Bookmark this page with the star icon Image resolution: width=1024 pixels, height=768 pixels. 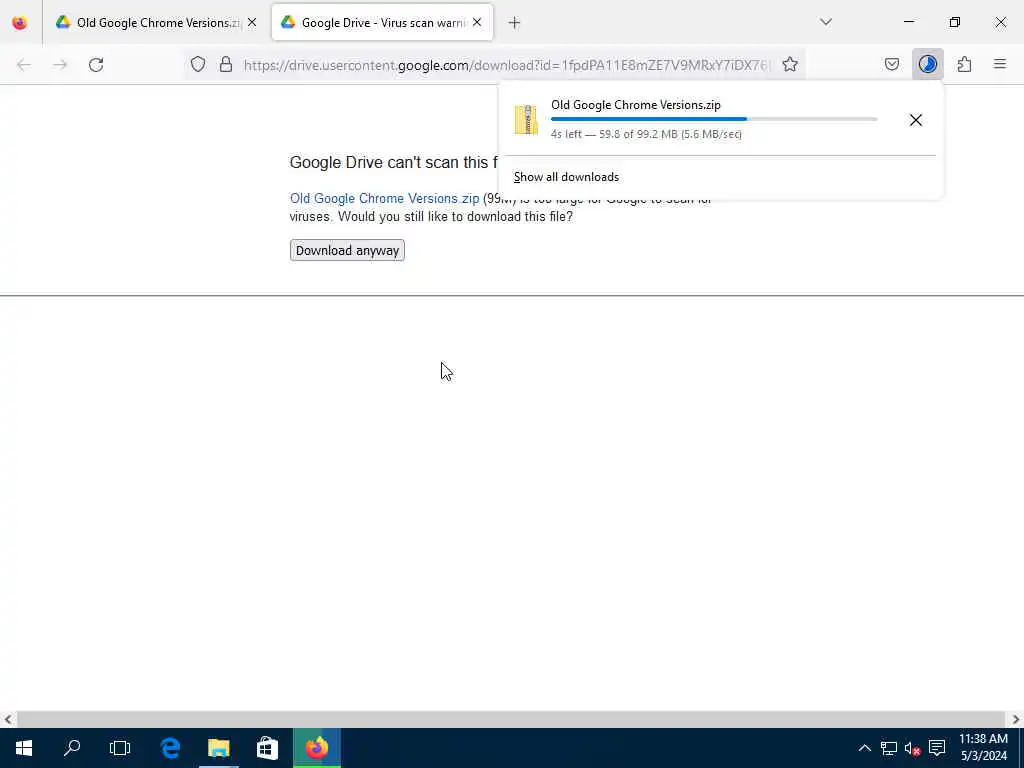coord(790,64)
